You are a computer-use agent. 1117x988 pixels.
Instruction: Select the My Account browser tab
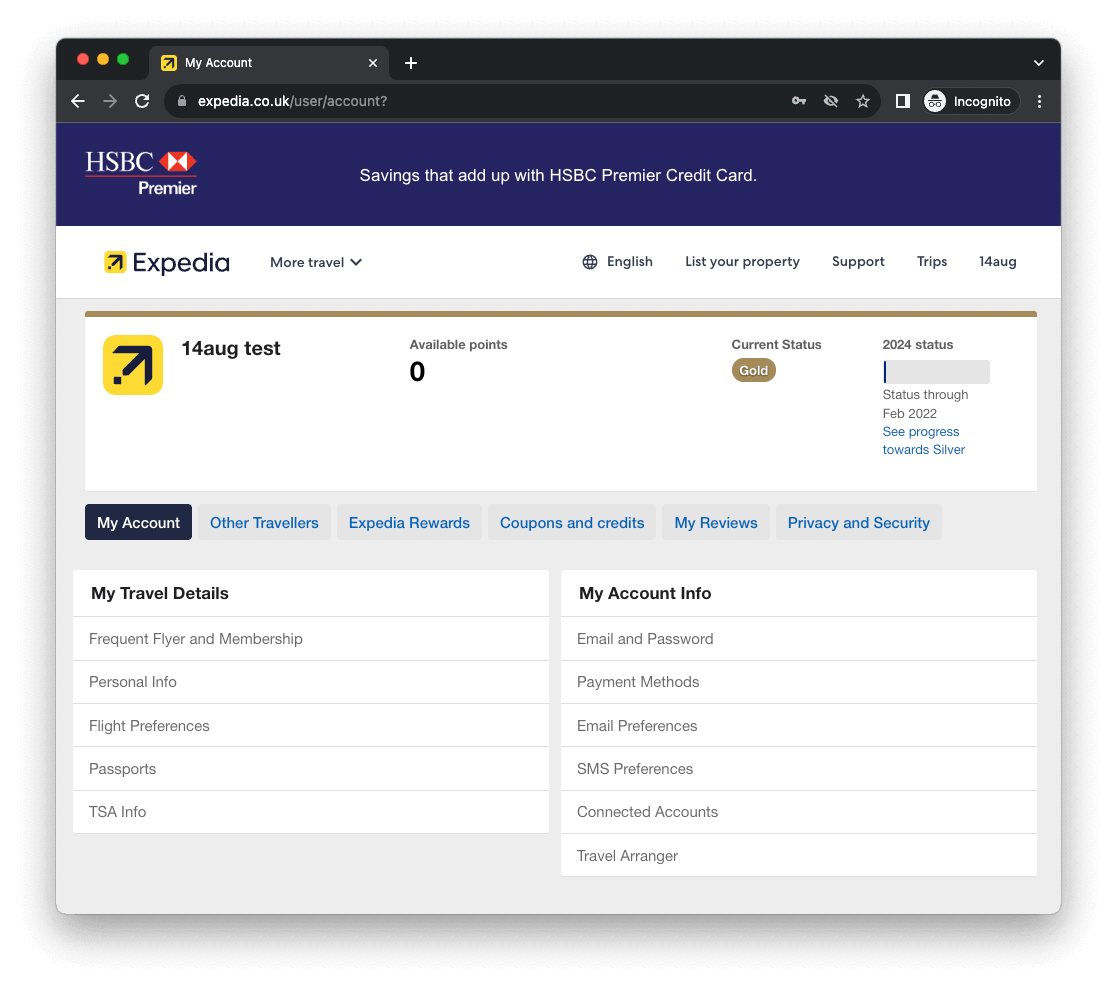pyautogui.click(x=269, y=63)
